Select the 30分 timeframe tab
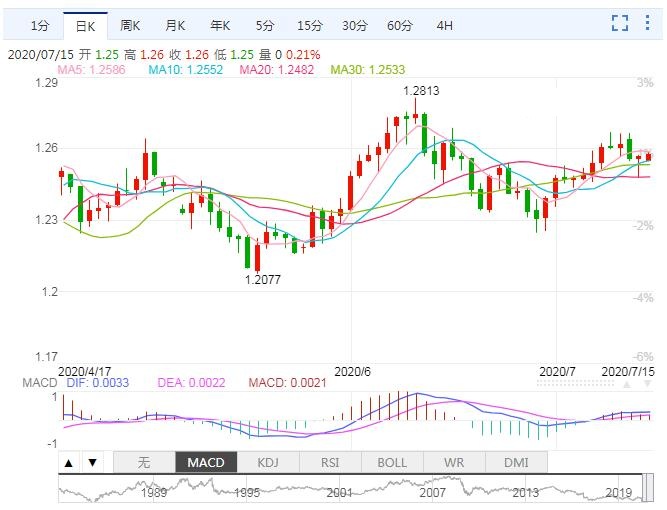This screenshot has width=667, height=510. (354, 25)
